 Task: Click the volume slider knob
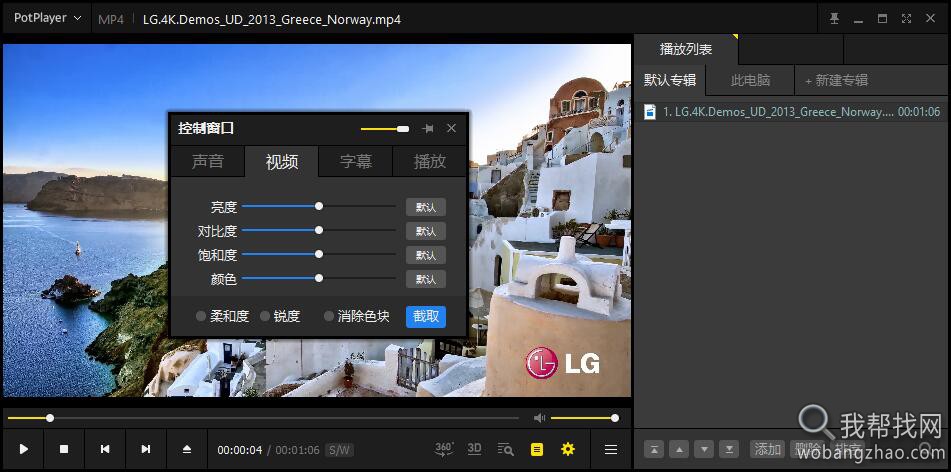coord(614,418)
